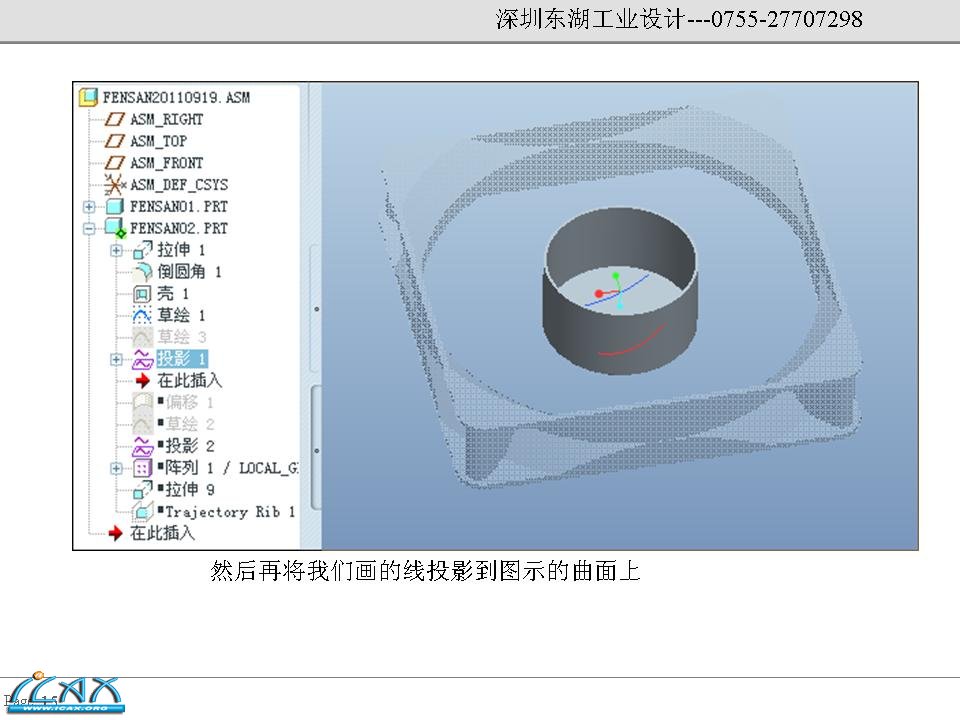Click the green sphere of the 3D dragger
The width and height of the screenshot is (960, 720).
616,276
